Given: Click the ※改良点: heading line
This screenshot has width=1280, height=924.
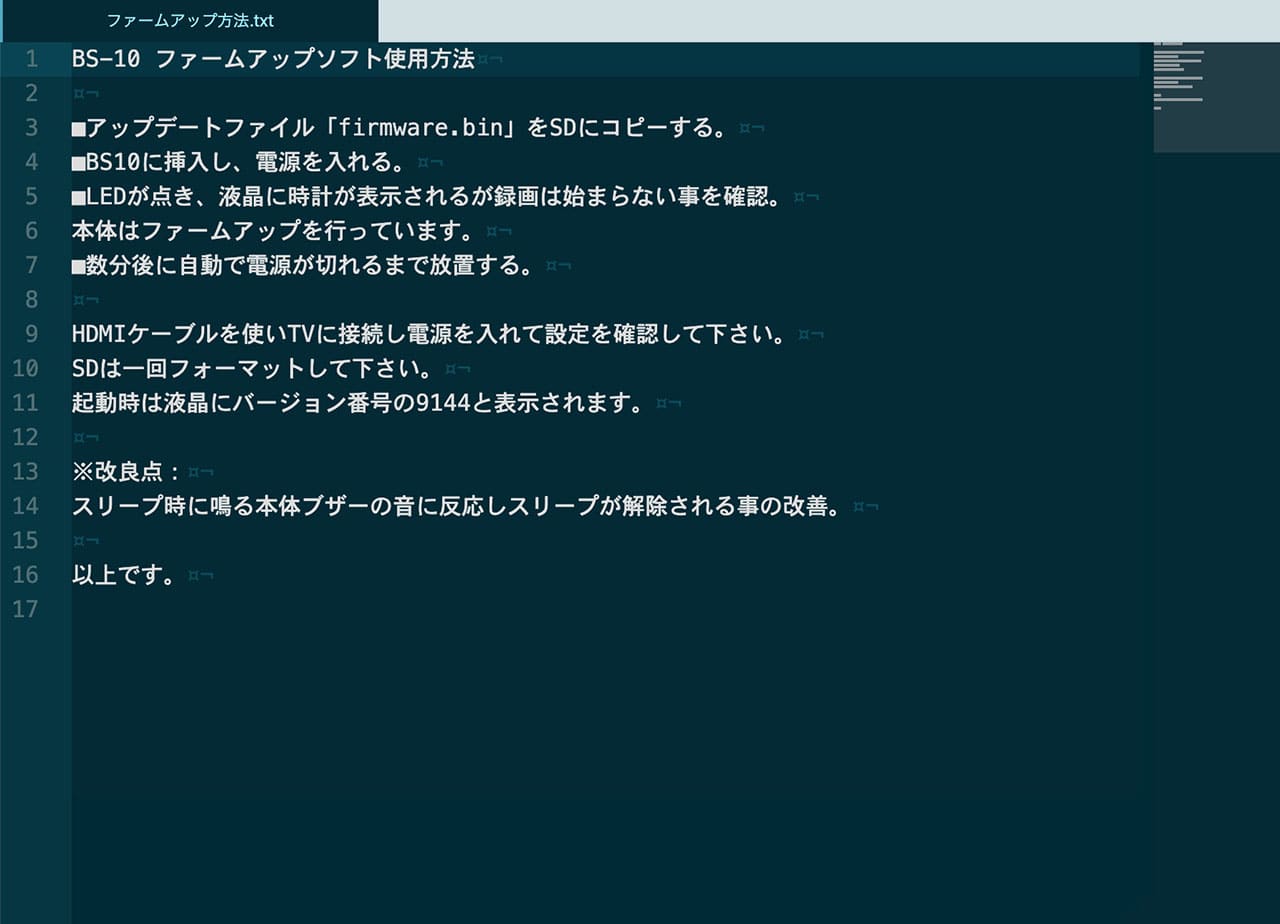Looking at the screenshot, I should click(x=126, y=471).
